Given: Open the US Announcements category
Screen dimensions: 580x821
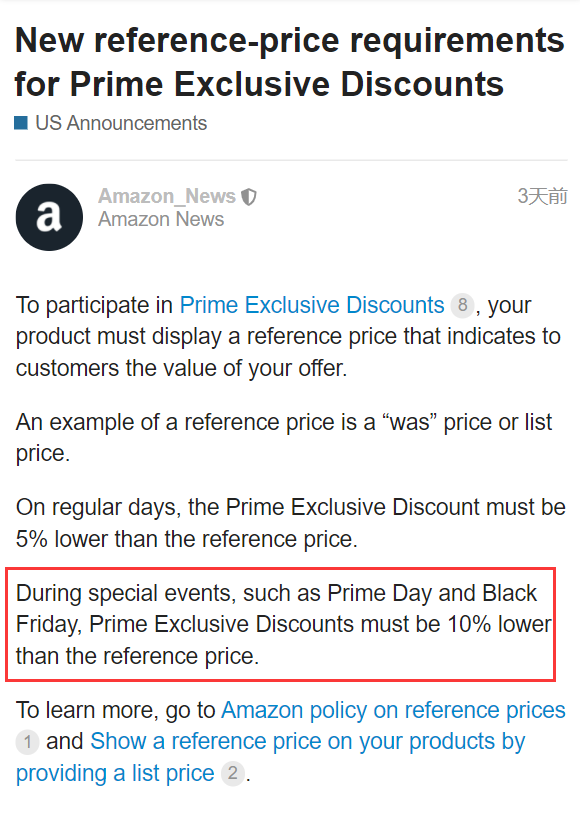Looking at the screenshot, I should coord(121,123).
